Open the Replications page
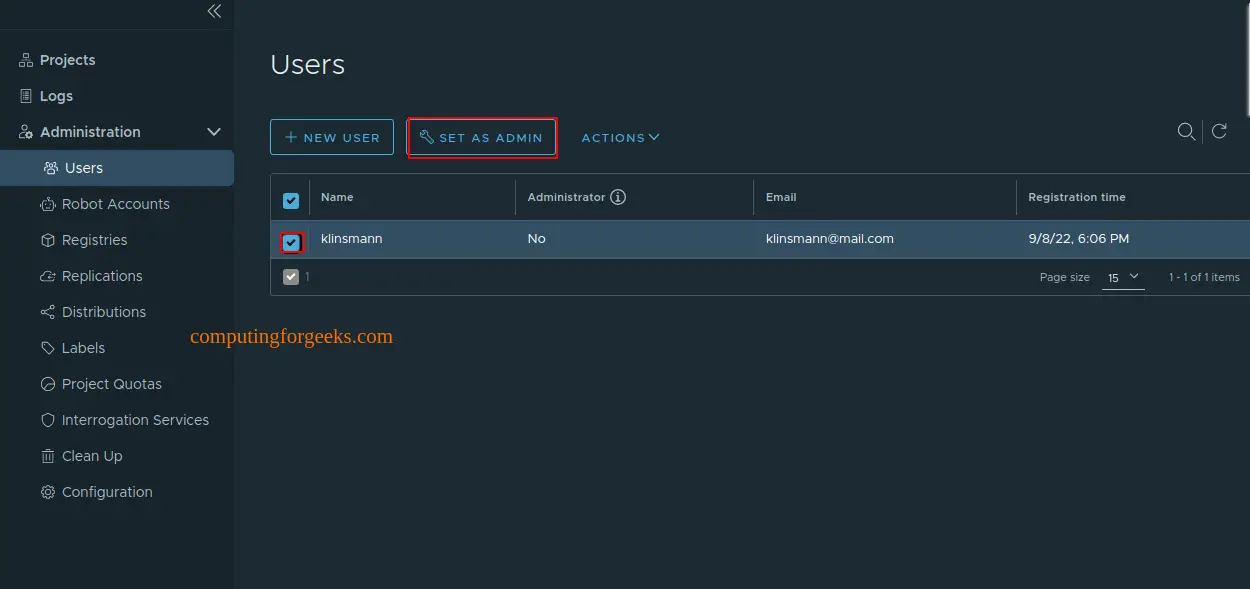Viewport: 1250px width, 589px height. tap(100, 276)
